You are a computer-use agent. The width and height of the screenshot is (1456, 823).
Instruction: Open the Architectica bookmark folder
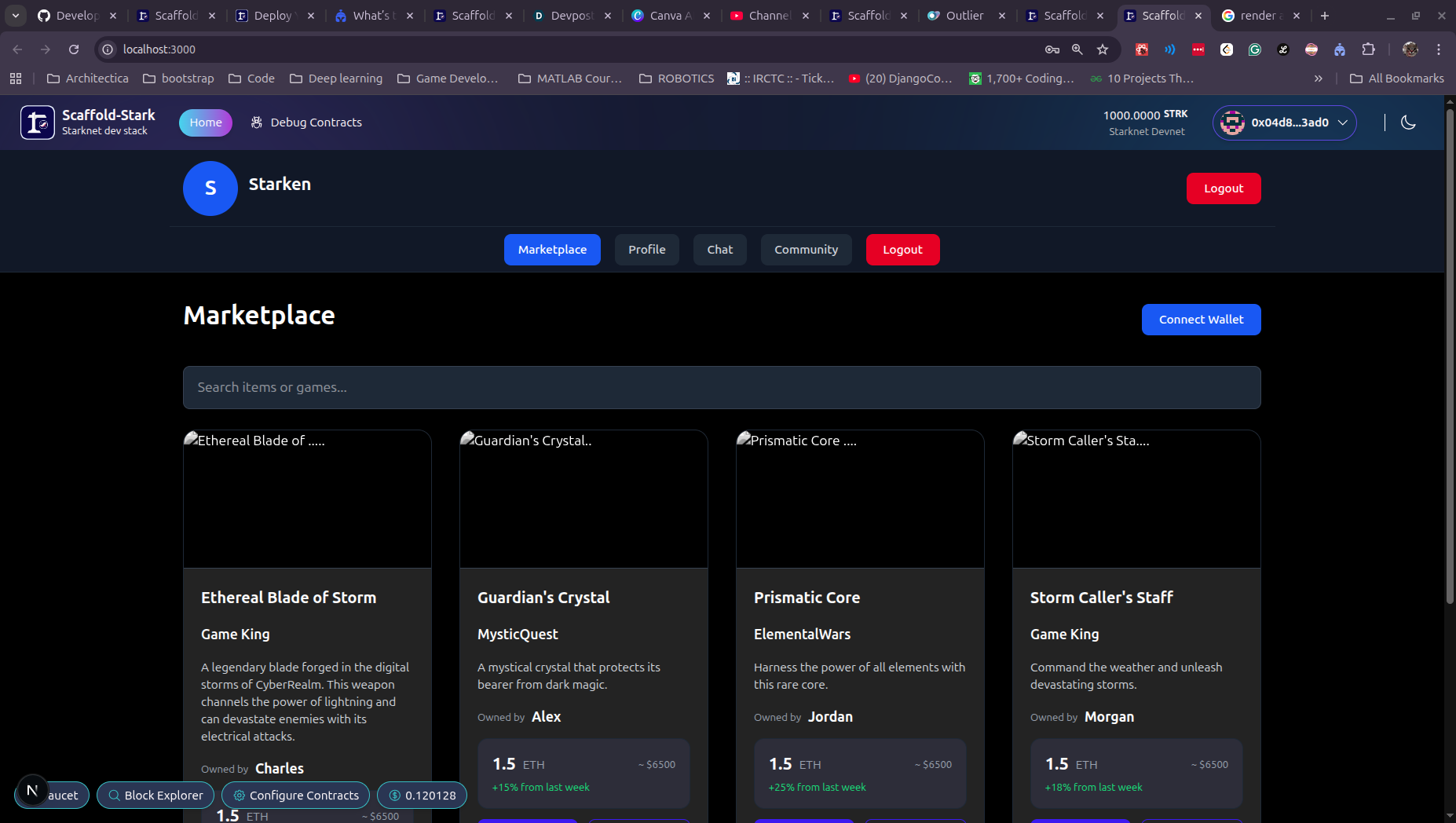(x=88, y=79)
